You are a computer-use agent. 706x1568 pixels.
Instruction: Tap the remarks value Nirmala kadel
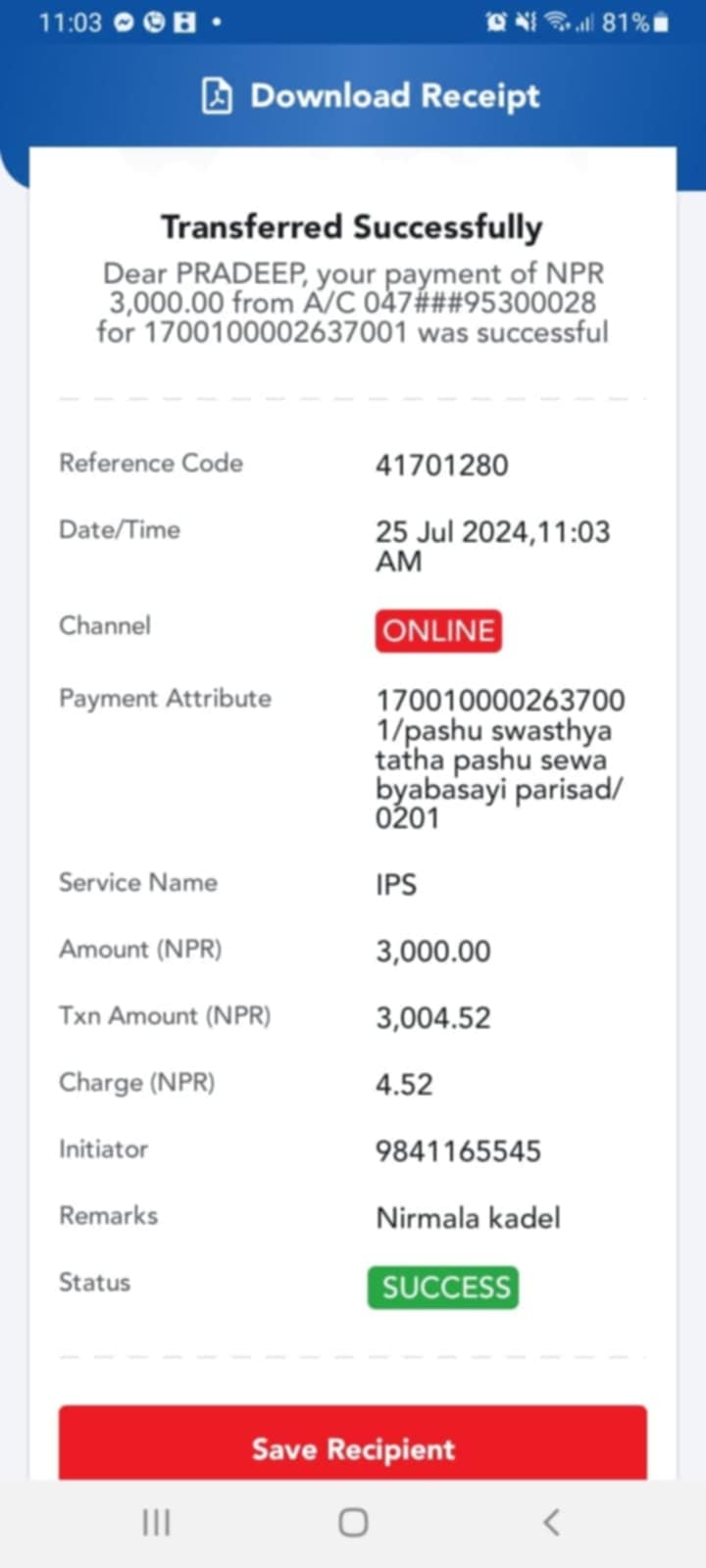tap(469, 1218)
